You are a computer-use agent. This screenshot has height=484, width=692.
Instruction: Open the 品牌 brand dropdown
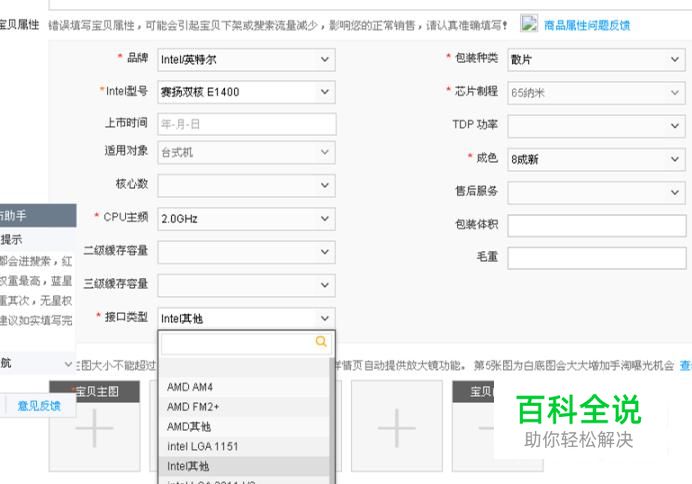(246, 60)
